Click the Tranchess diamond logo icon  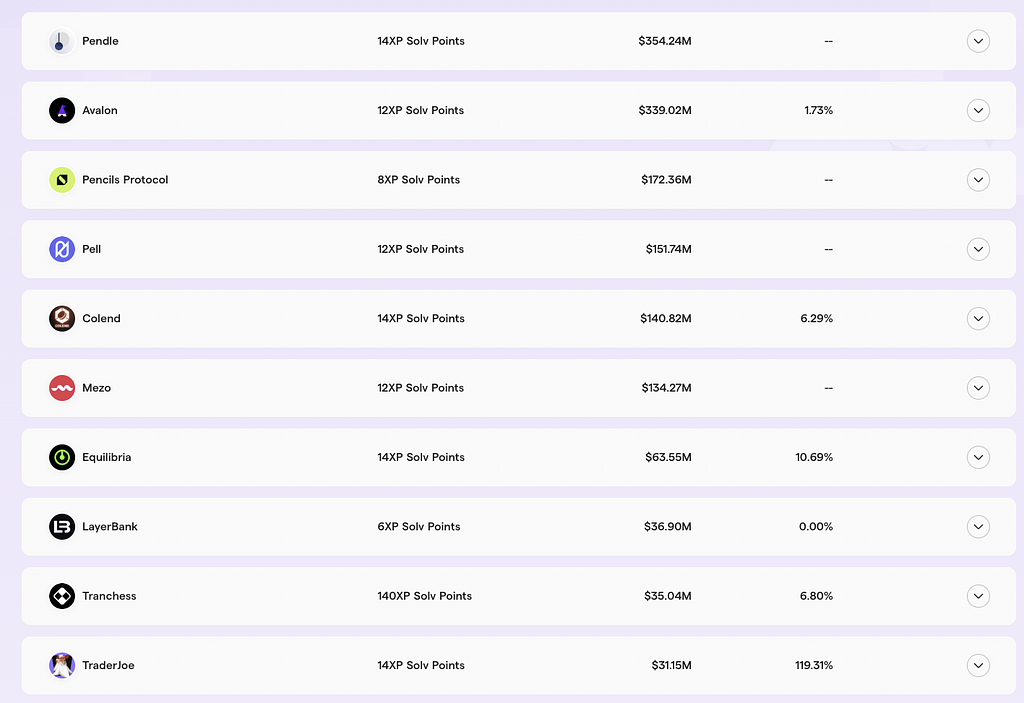coord(62,596)
